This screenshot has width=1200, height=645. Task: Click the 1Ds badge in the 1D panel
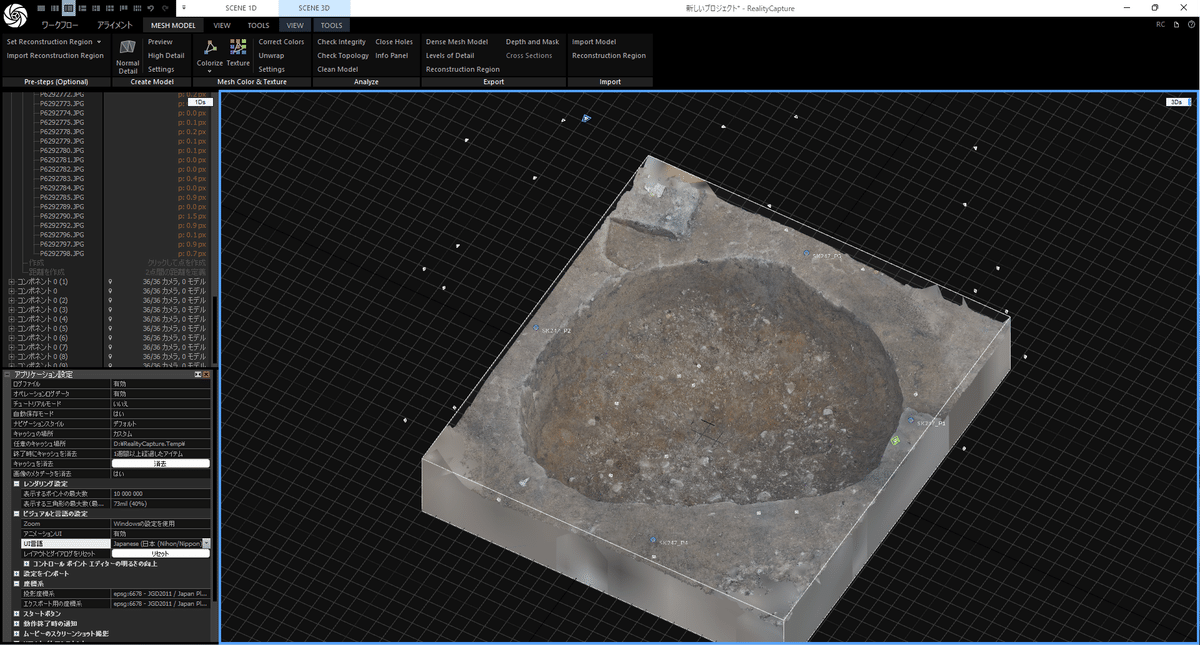coord(201,102)
